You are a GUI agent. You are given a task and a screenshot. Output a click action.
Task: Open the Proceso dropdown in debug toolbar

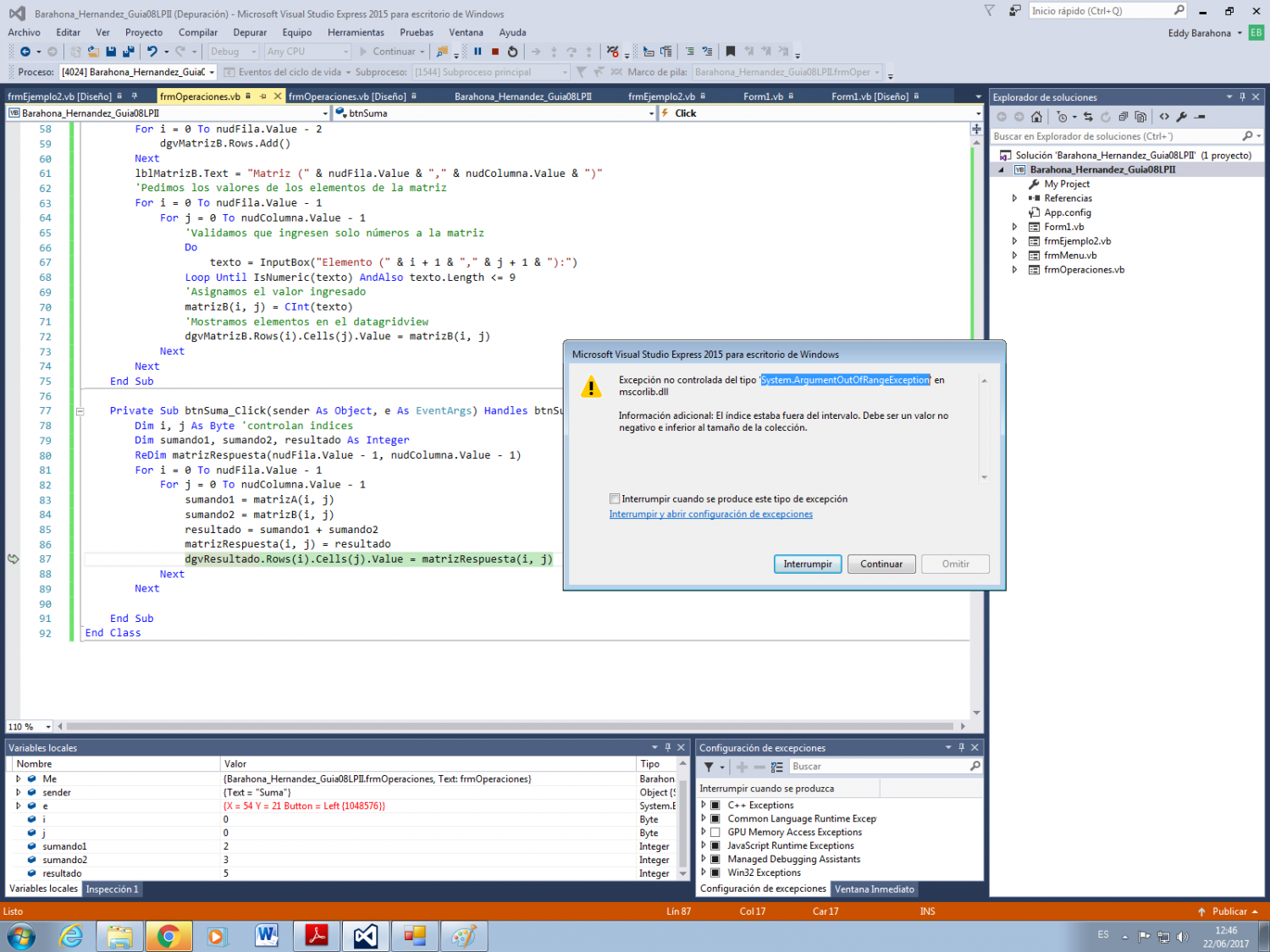click(x=212, y=72)
